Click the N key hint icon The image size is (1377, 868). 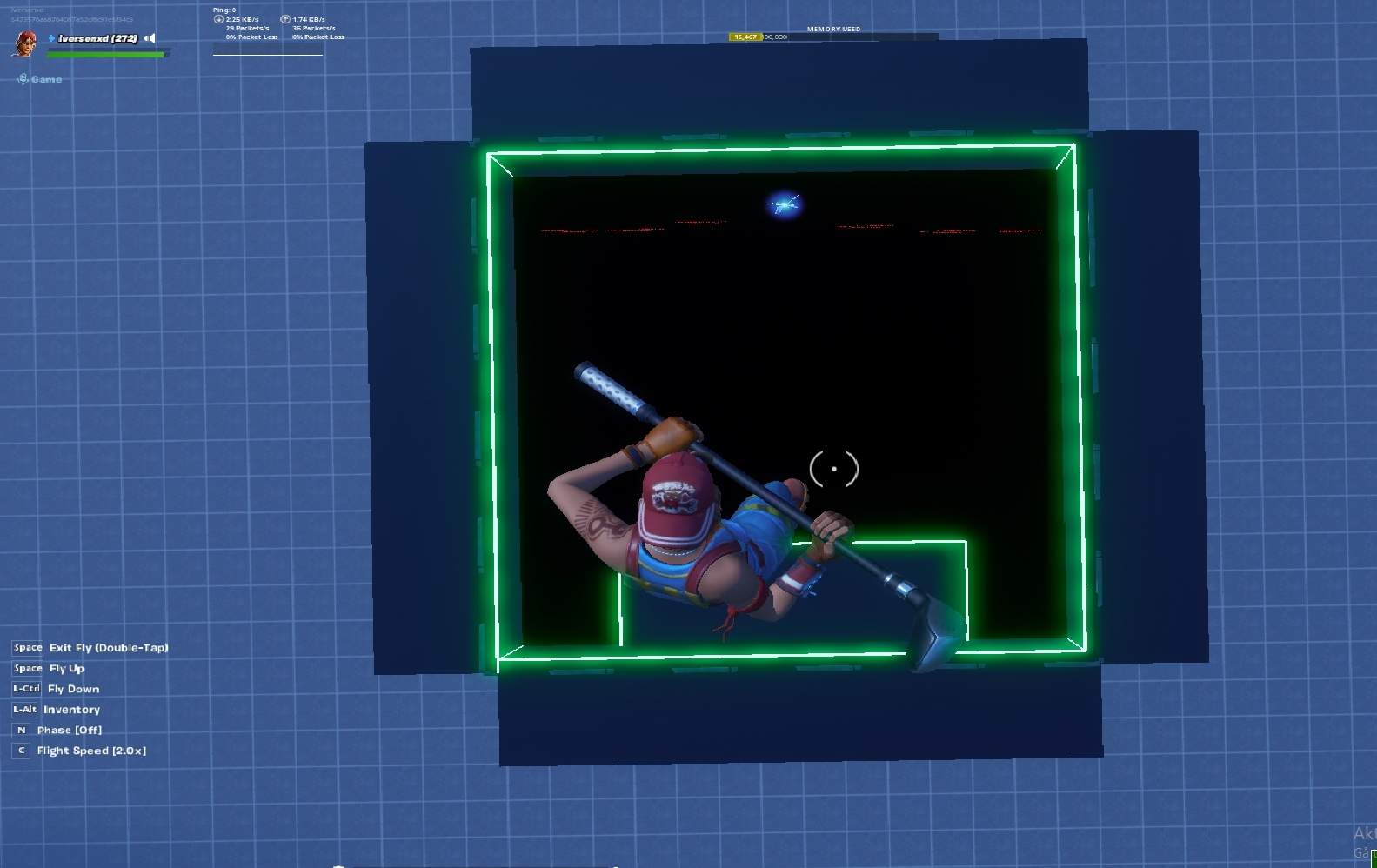tap(22, 731)
